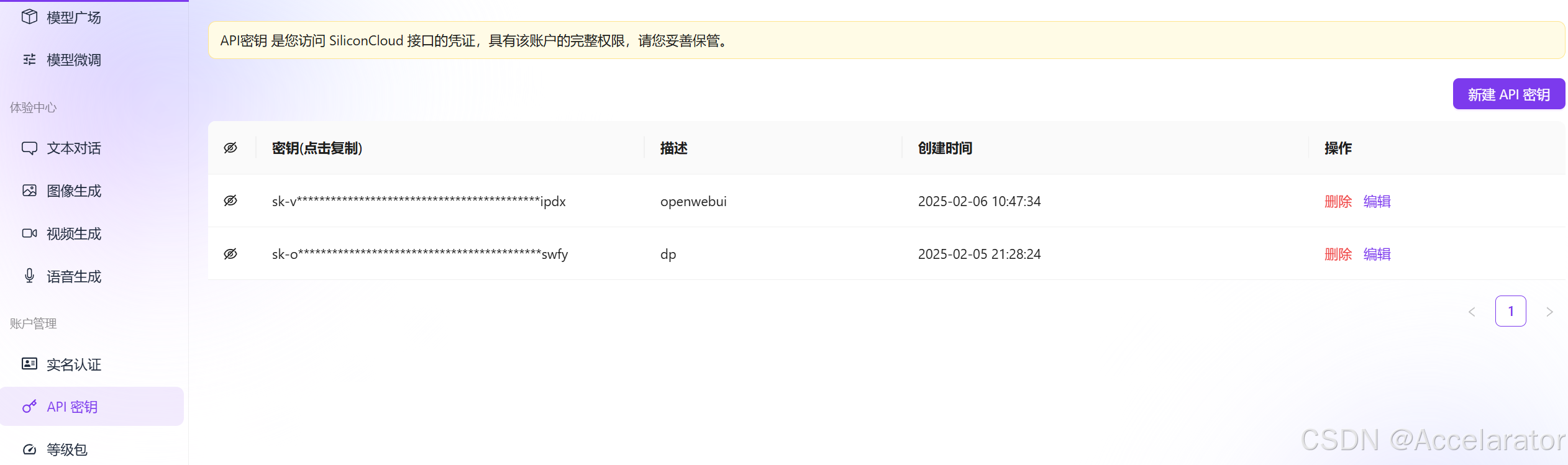Viewport: 1568px width, 465px height.
Task: Click the 模型微调 sliders icon
Action: pyautogui.click(x=29, y=60)
